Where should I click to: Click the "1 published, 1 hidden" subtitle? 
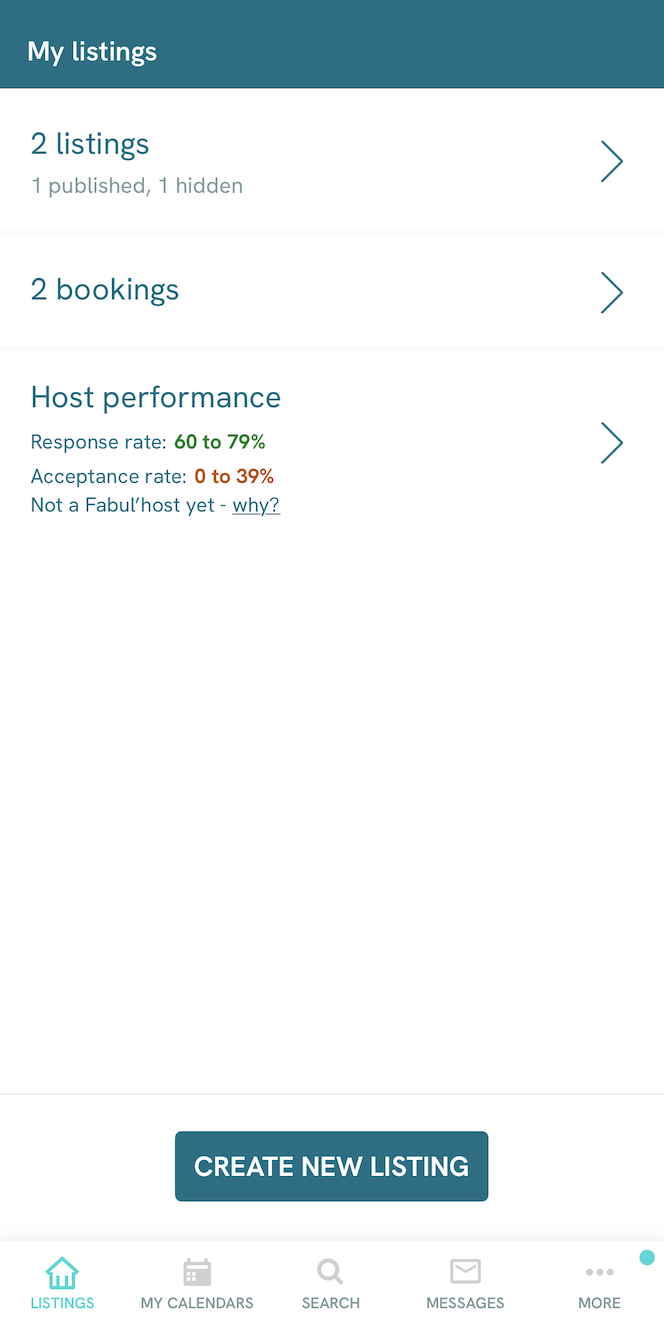click(x=137, y=186)
